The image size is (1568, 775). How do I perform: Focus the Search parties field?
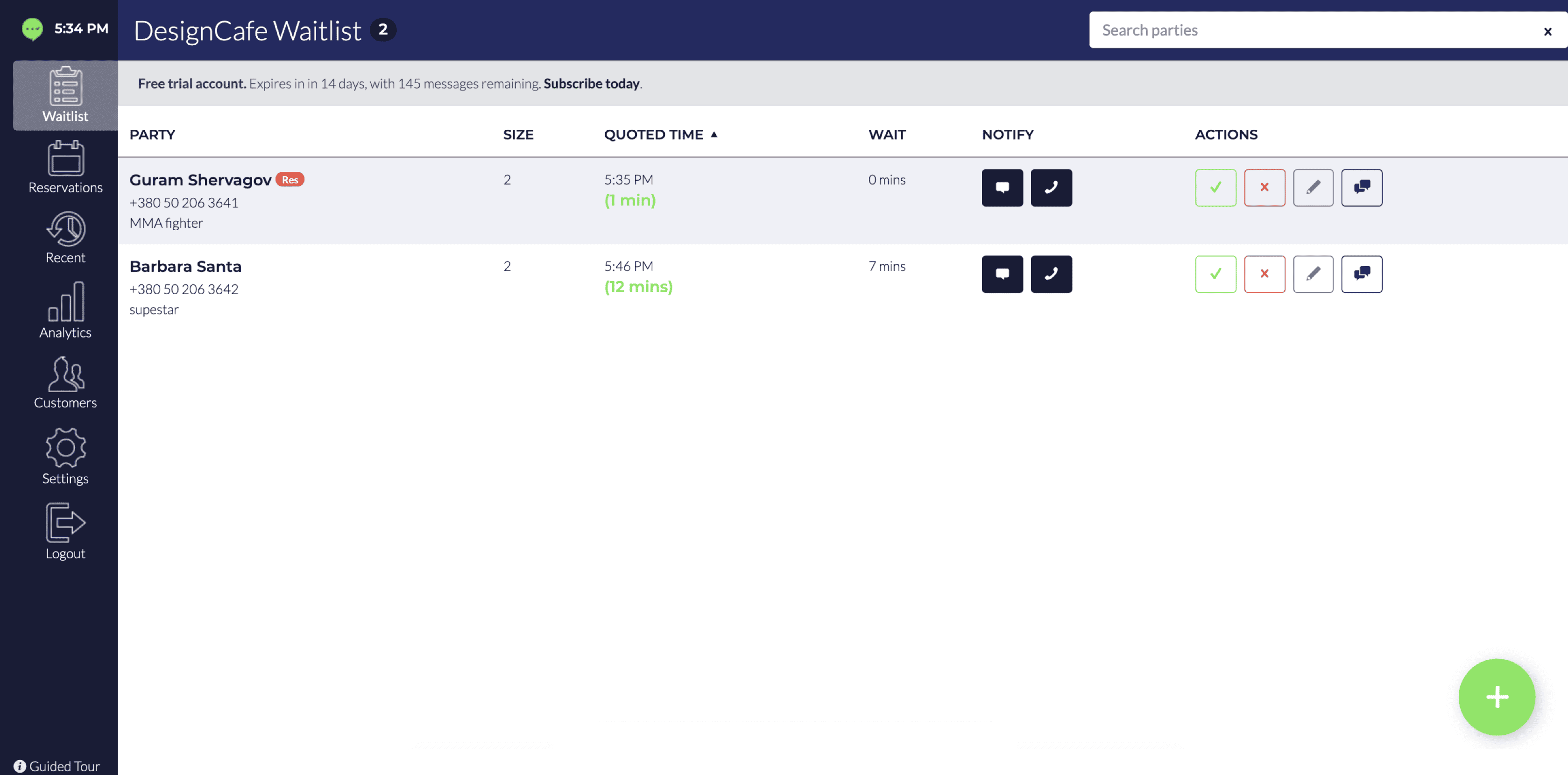point(1309,30)
